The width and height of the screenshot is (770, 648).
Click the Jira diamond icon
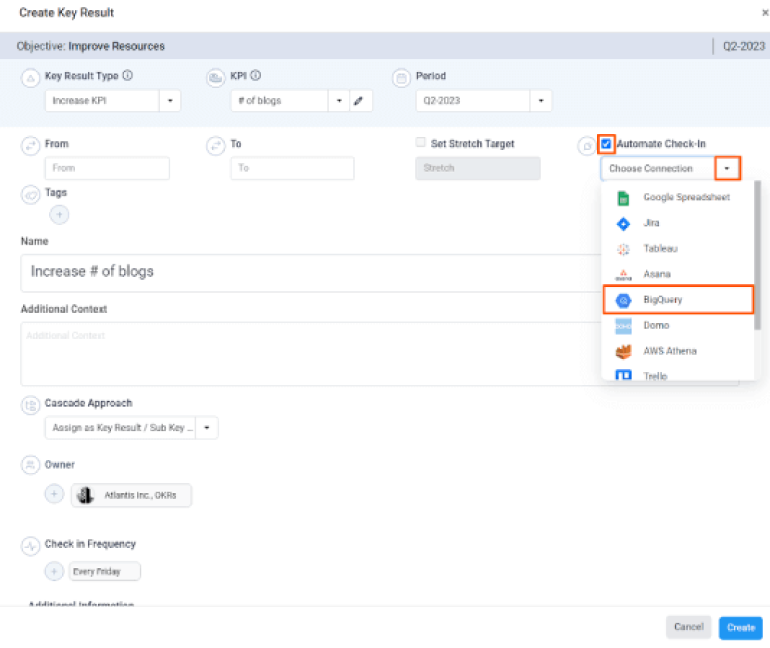pyautogui.click(x=623, y=224)
